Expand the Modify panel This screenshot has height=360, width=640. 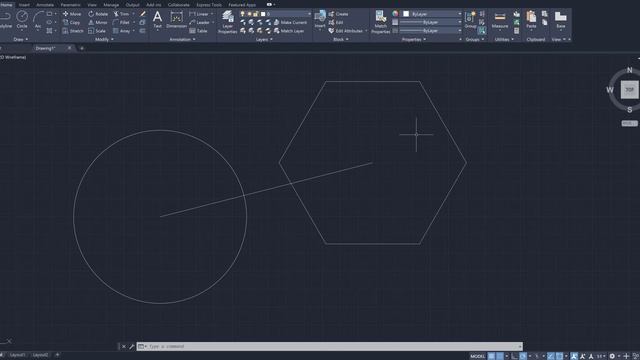104,40
